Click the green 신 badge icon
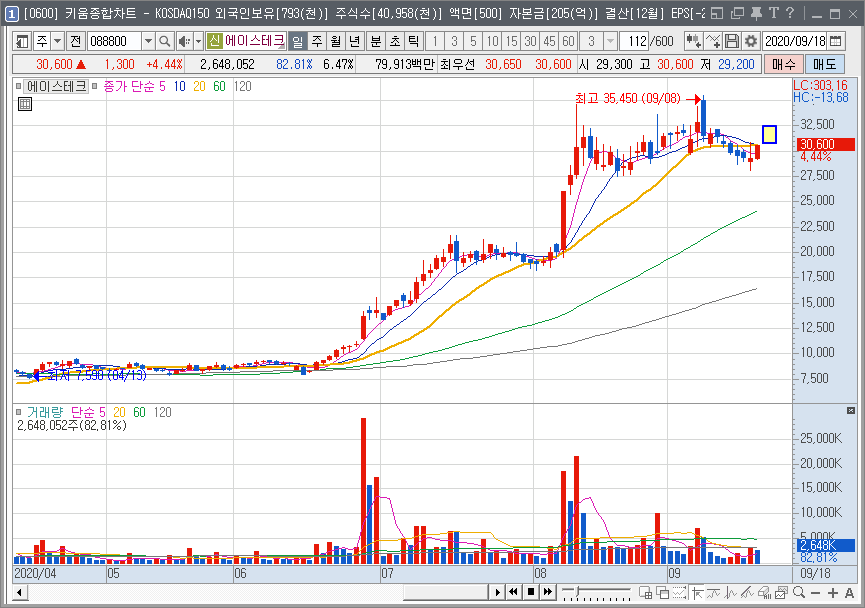 coord(214,41)
